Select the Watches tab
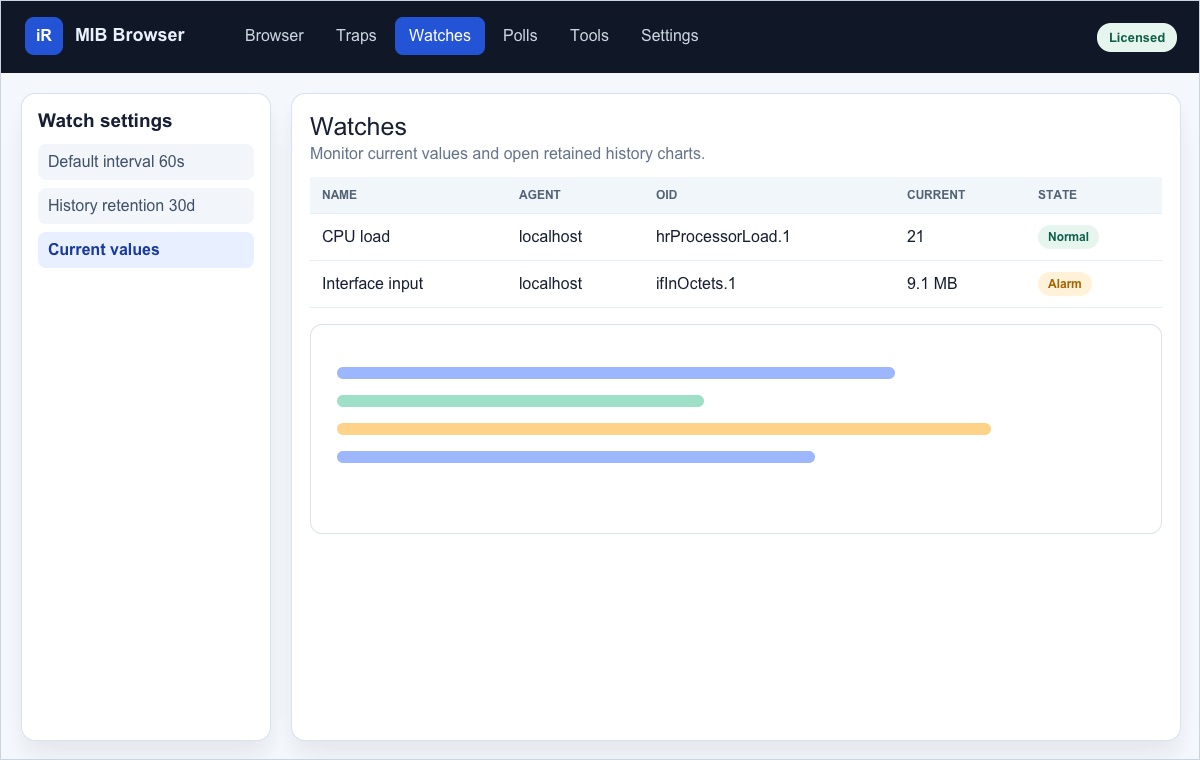The width and height of the screenshot is (1200, 760). [440, 36]
